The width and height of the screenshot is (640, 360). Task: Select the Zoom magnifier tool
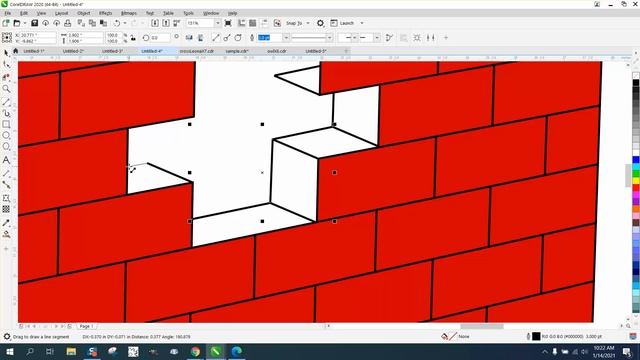point(6,89)
